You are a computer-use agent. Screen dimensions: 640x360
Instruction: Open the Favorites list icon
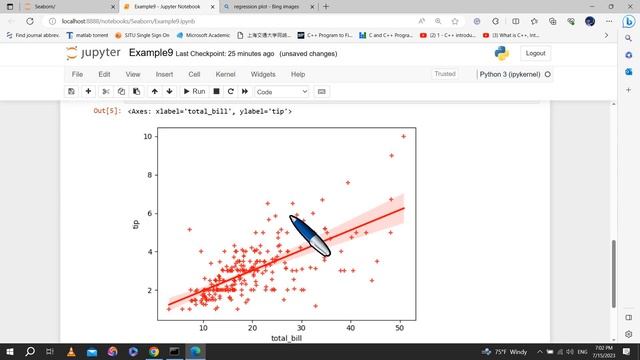point(534,21)
